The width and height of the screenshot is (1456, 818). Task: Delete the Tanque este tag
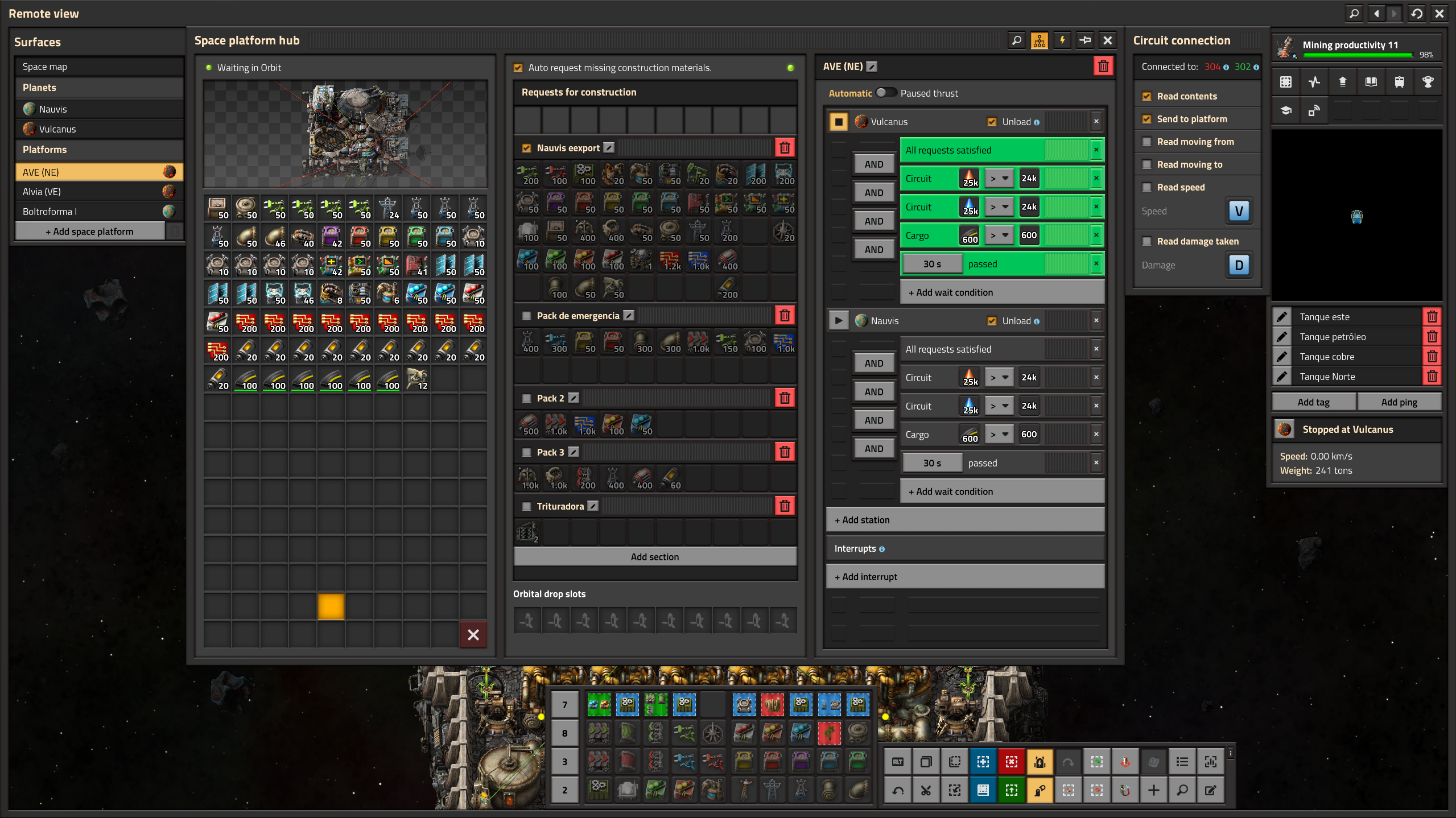pyautogui.click(x=1432, y=317)
